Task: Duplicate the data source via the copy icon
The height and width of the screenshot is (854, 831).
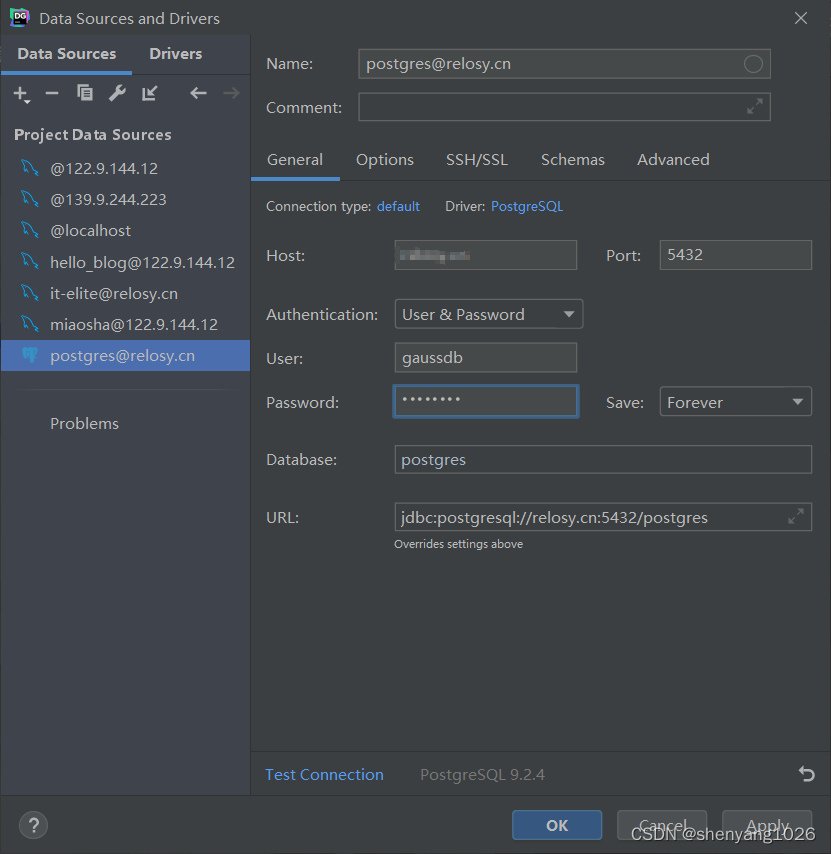Action: [84, 93]
